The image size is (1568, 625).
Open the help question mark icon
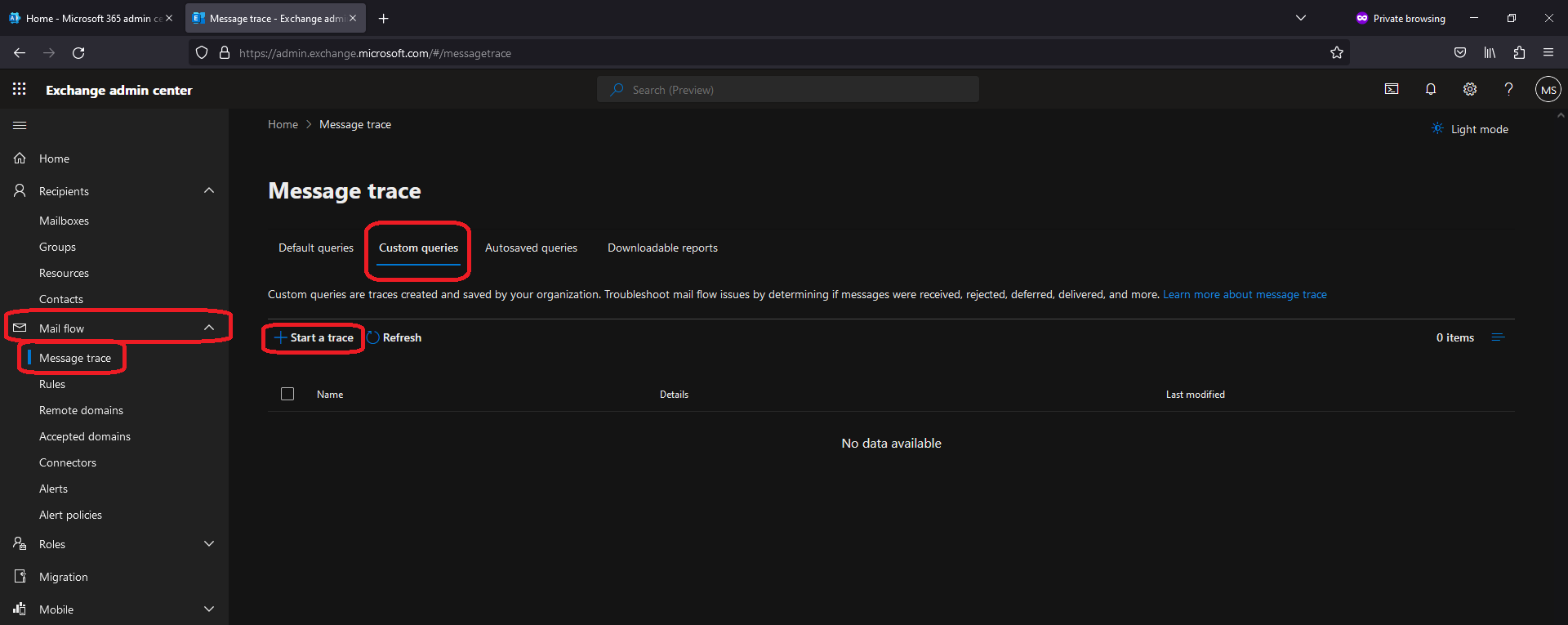(x=1508, y=89)
